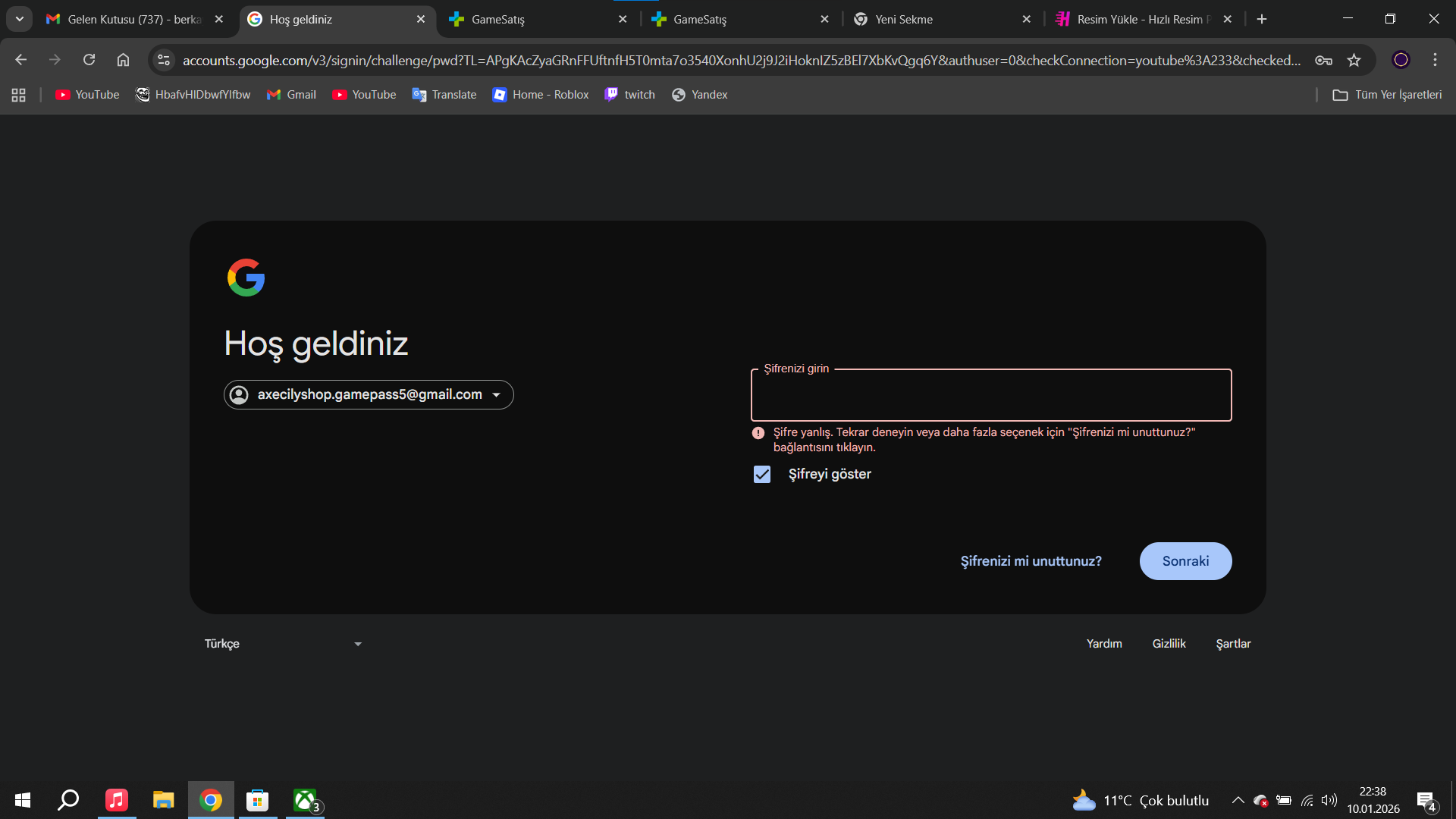Open File Explorer from taskbar
Viewport: 1456px width, 819px height.
(164, 800)
